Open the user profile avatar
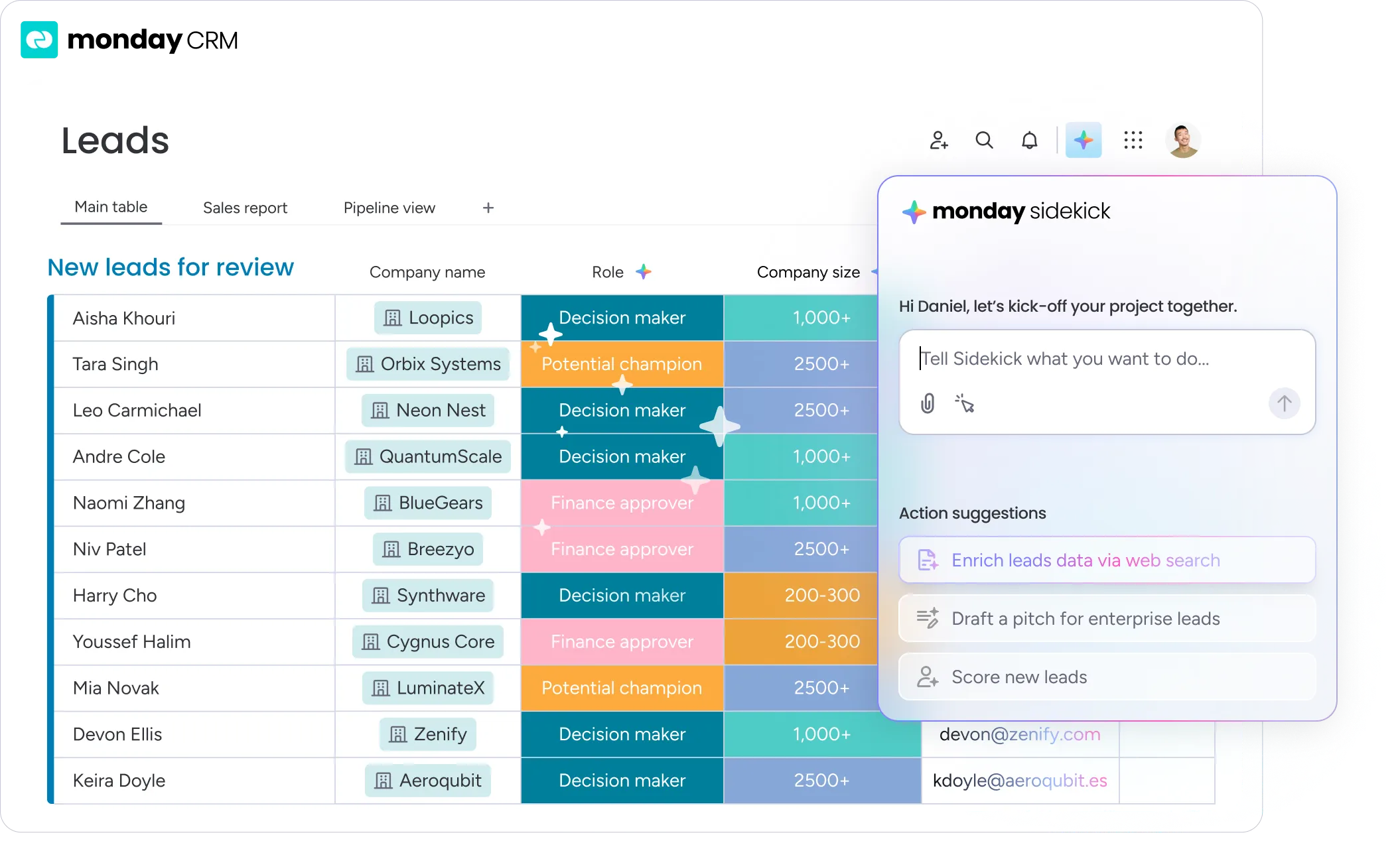This screenshot has height=845, width=1400. pos(1182,140)
